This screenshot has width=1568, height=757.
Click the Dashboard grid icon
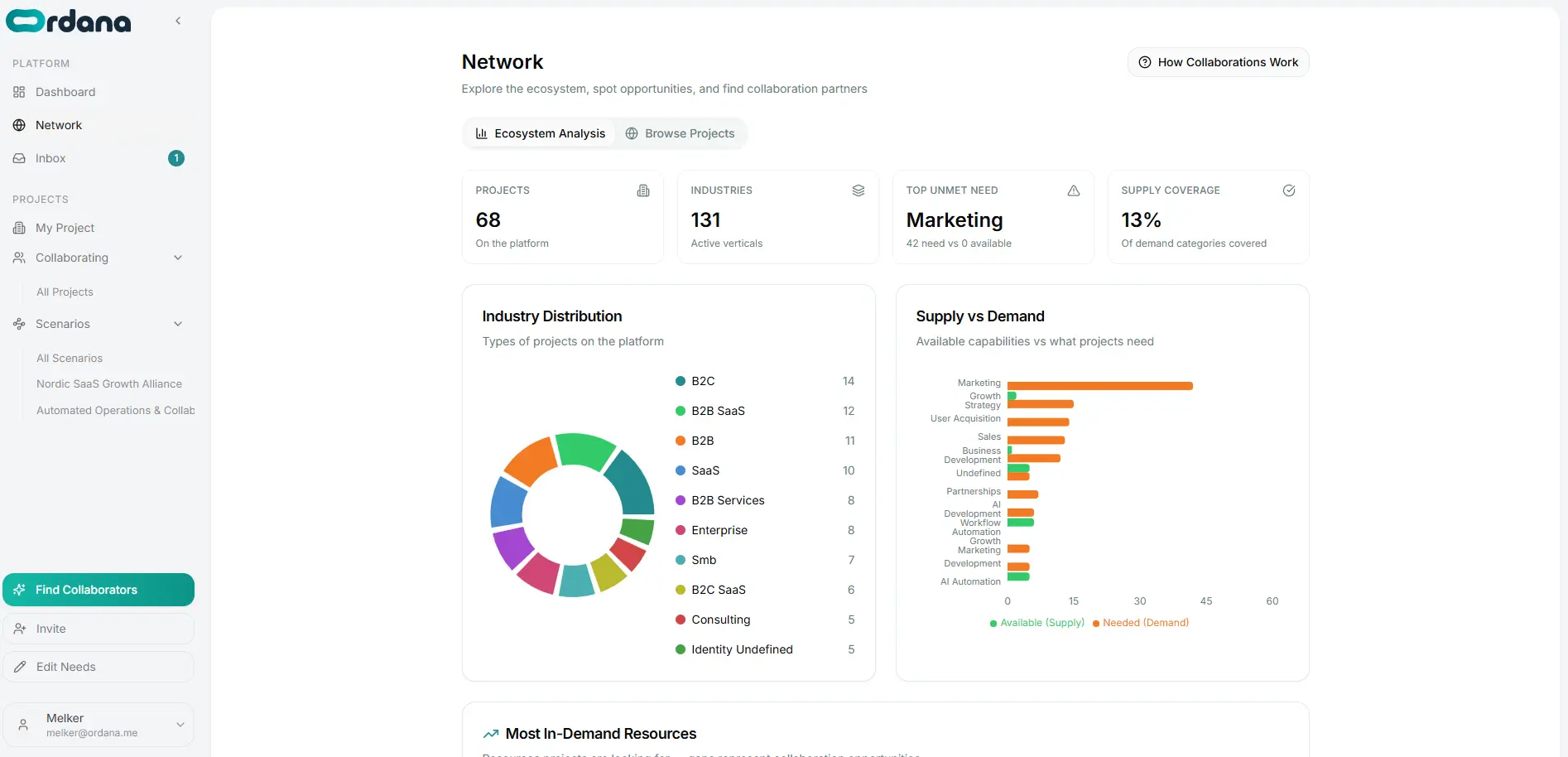click(19, 92)
